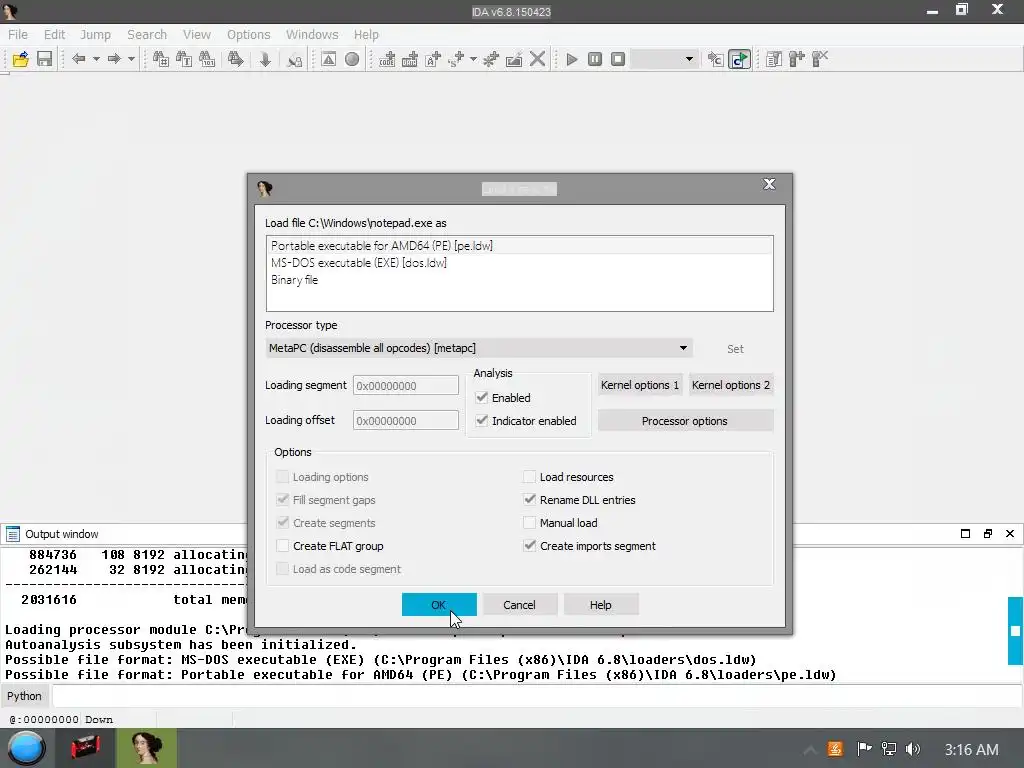
Task: Toggle the Create imports segment checkbox
Action: point(530,545)
